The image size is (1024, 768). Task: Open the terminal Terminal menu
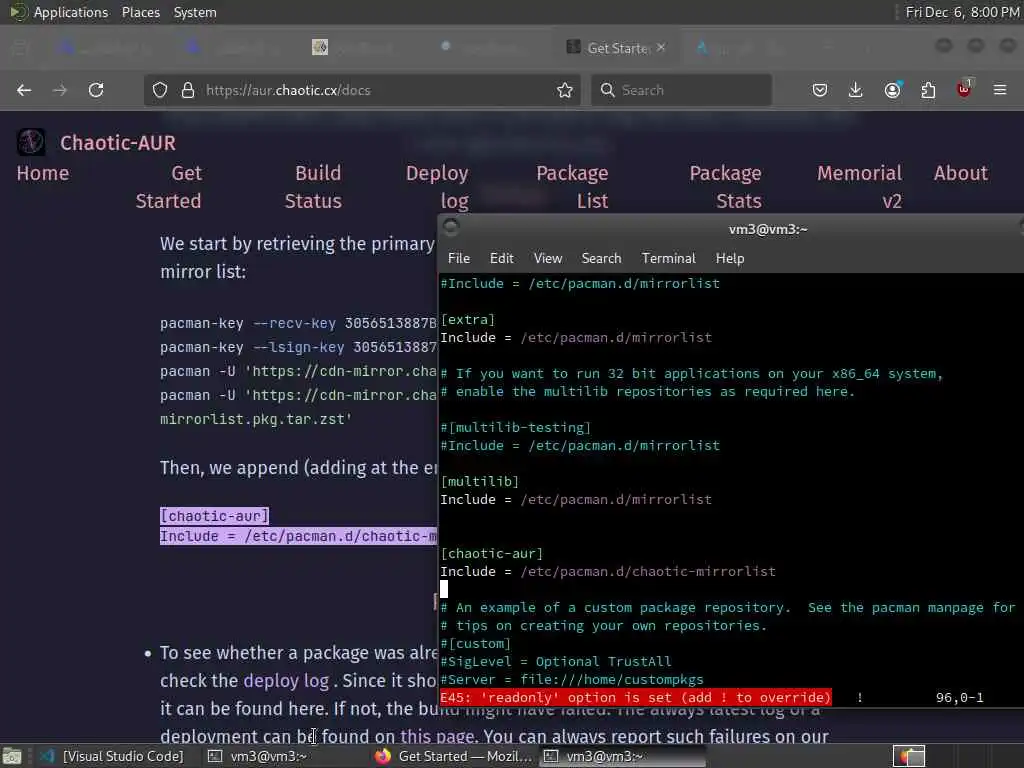coord(669,258)
